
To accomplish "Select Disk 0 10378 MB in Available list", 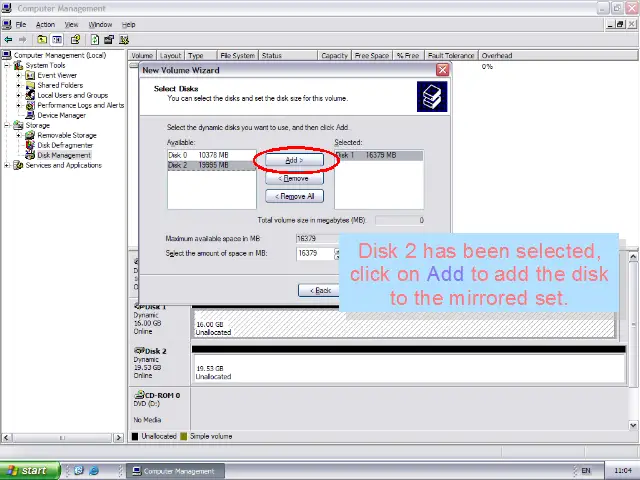I will [x=211, y=155].
